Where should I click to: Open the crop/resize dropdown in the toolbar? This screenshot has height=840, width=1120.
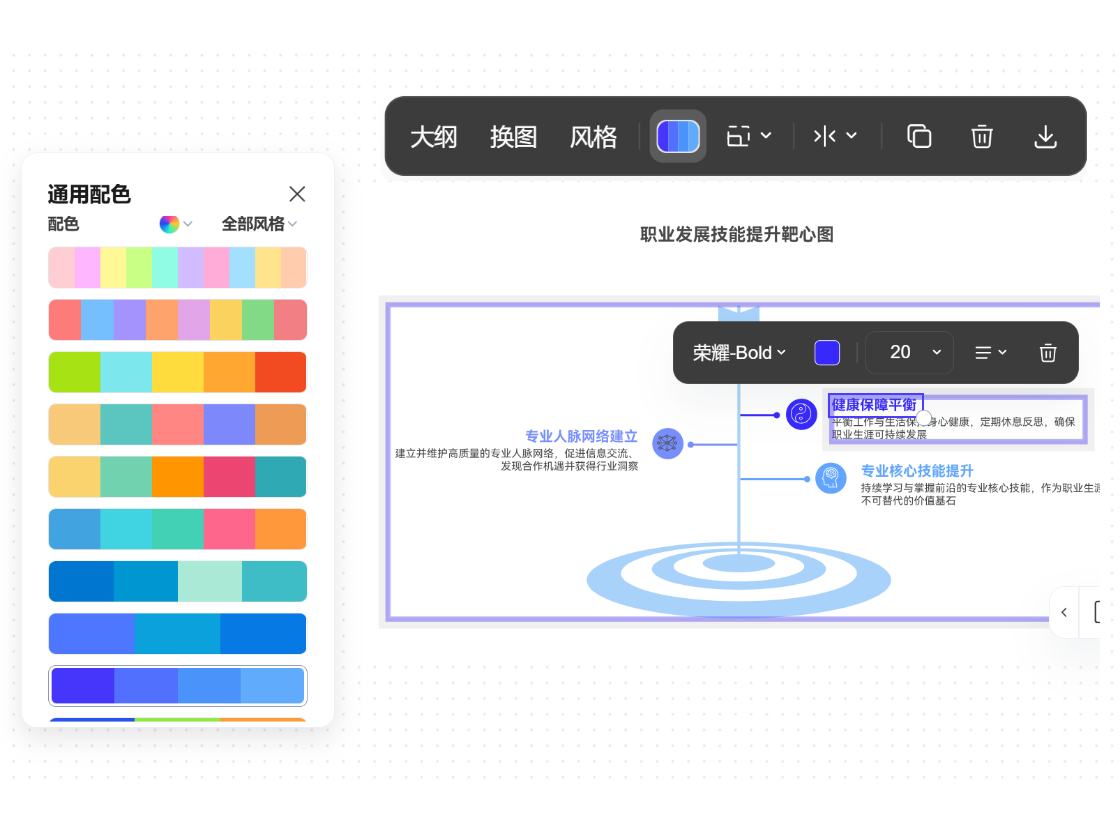point(748,135)
